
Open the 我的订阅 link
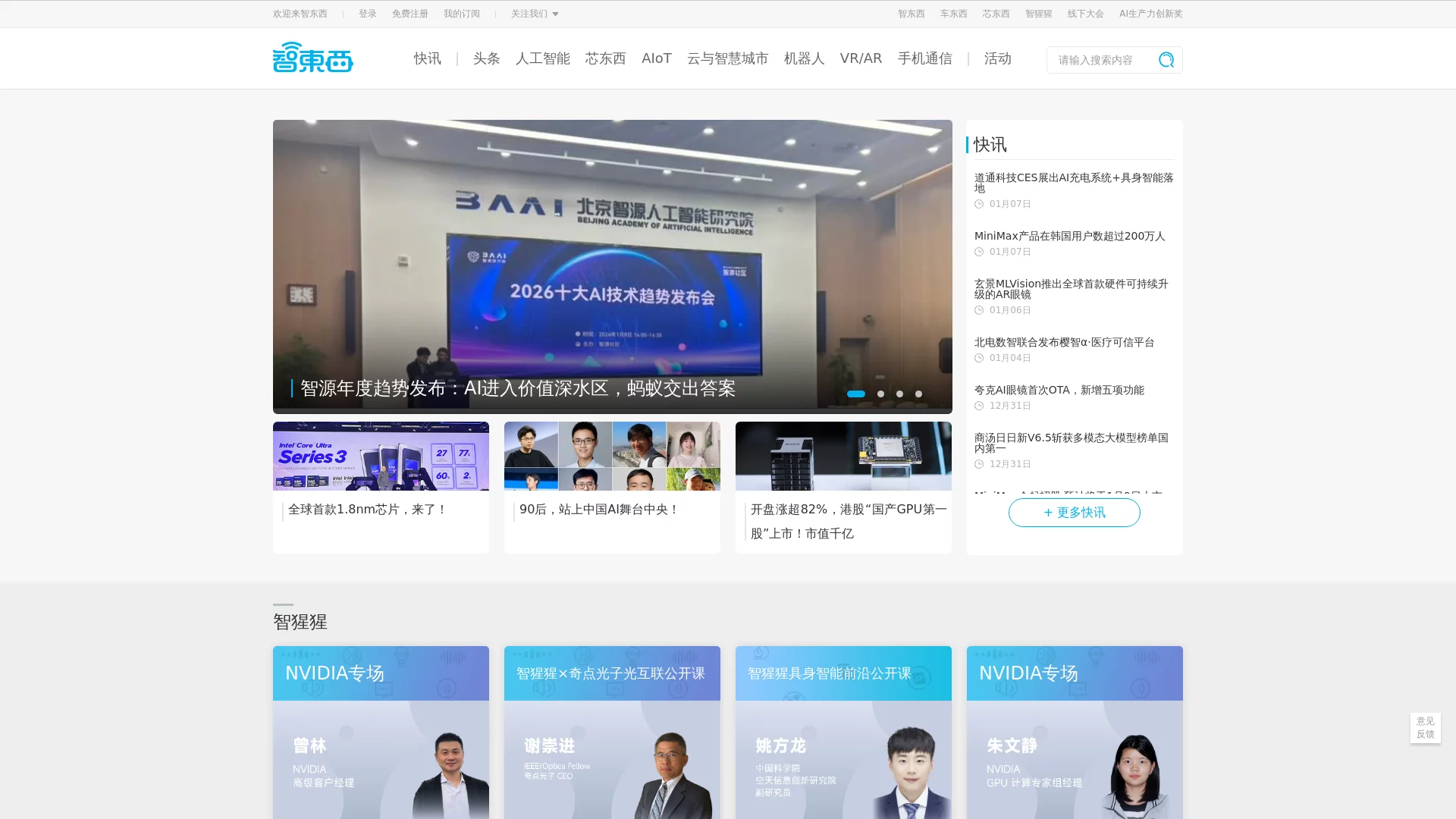coord(461,14)
